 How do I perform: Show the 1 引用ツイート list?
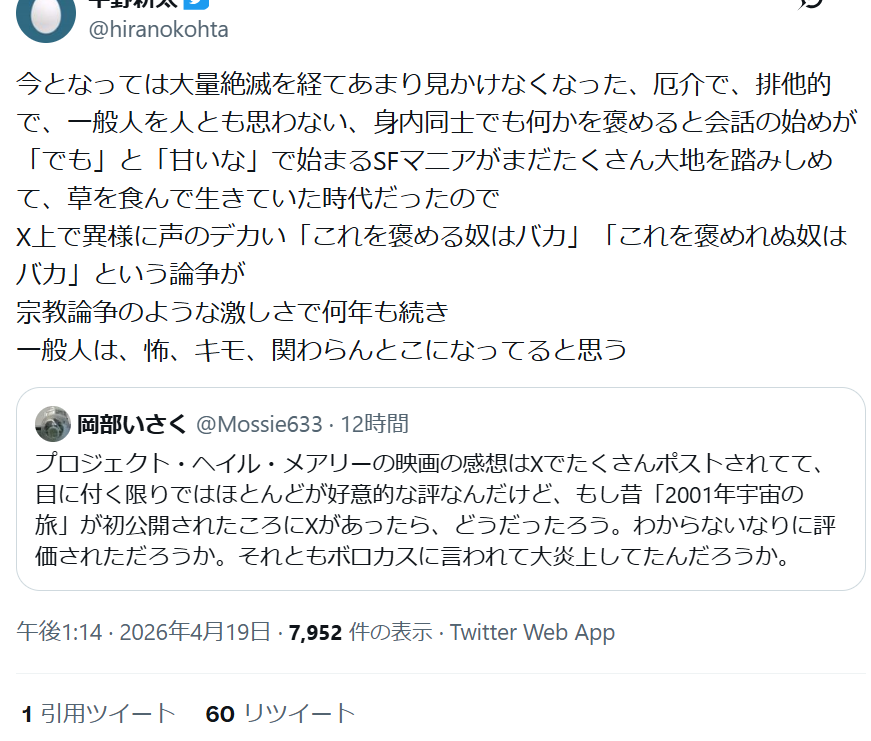(98, 714)
